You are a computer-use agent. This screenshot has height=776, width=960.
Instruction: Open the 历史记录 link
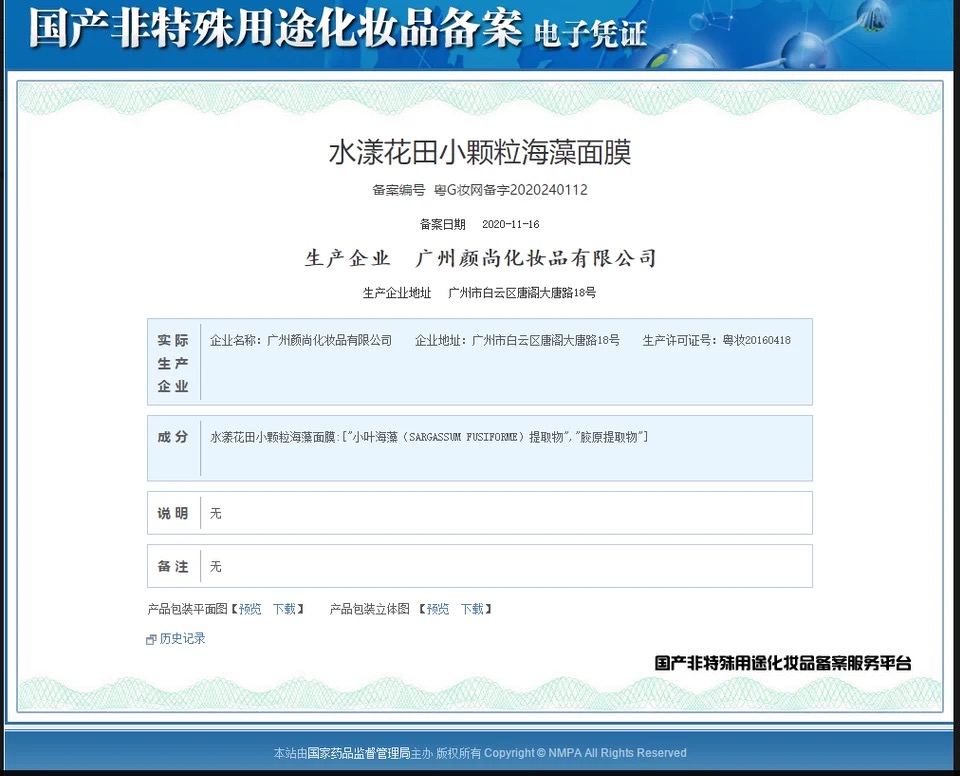click(x=182, y=638)
